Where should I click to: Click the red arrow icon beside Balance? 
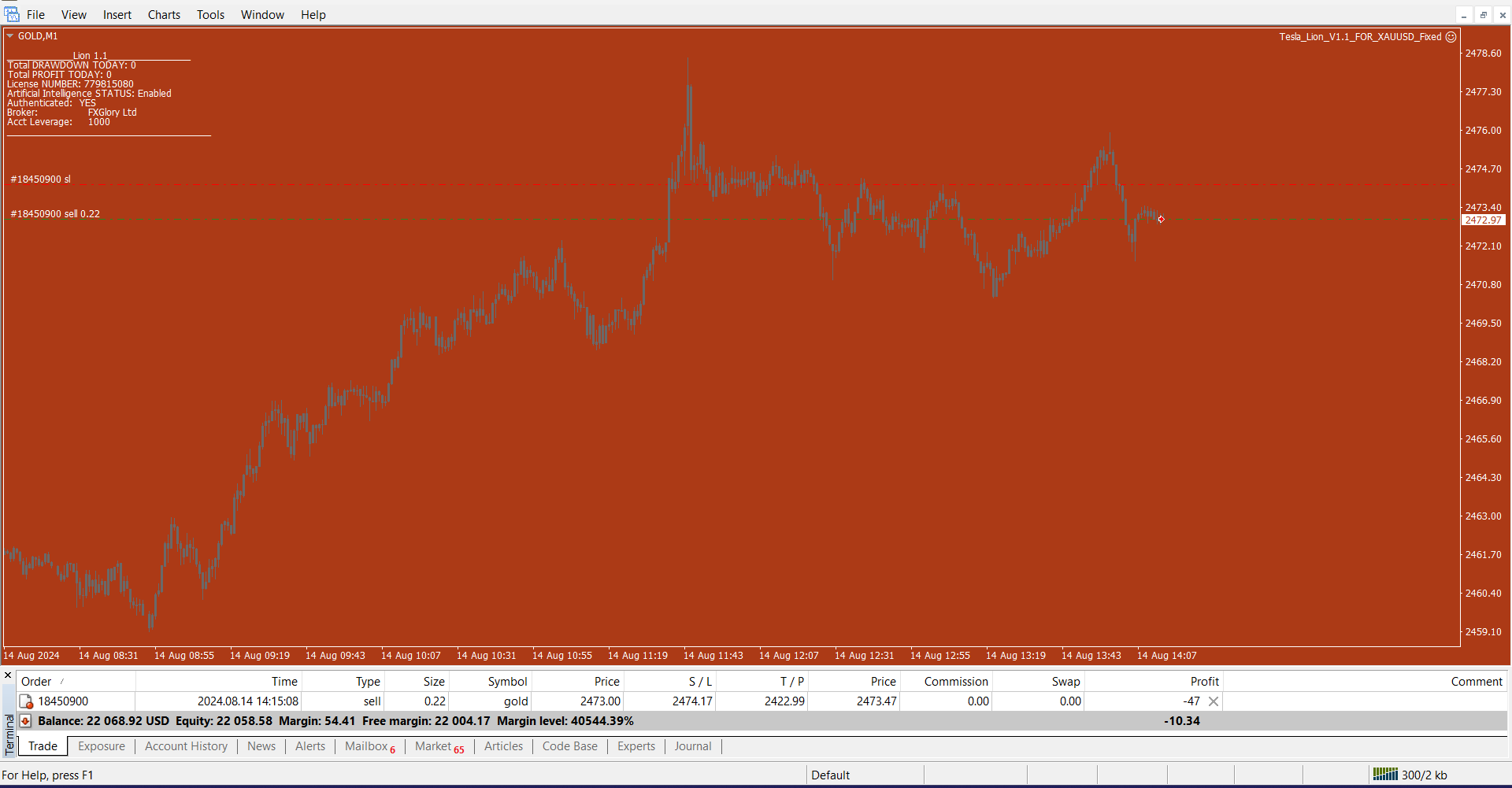click(x=25, y=721)
